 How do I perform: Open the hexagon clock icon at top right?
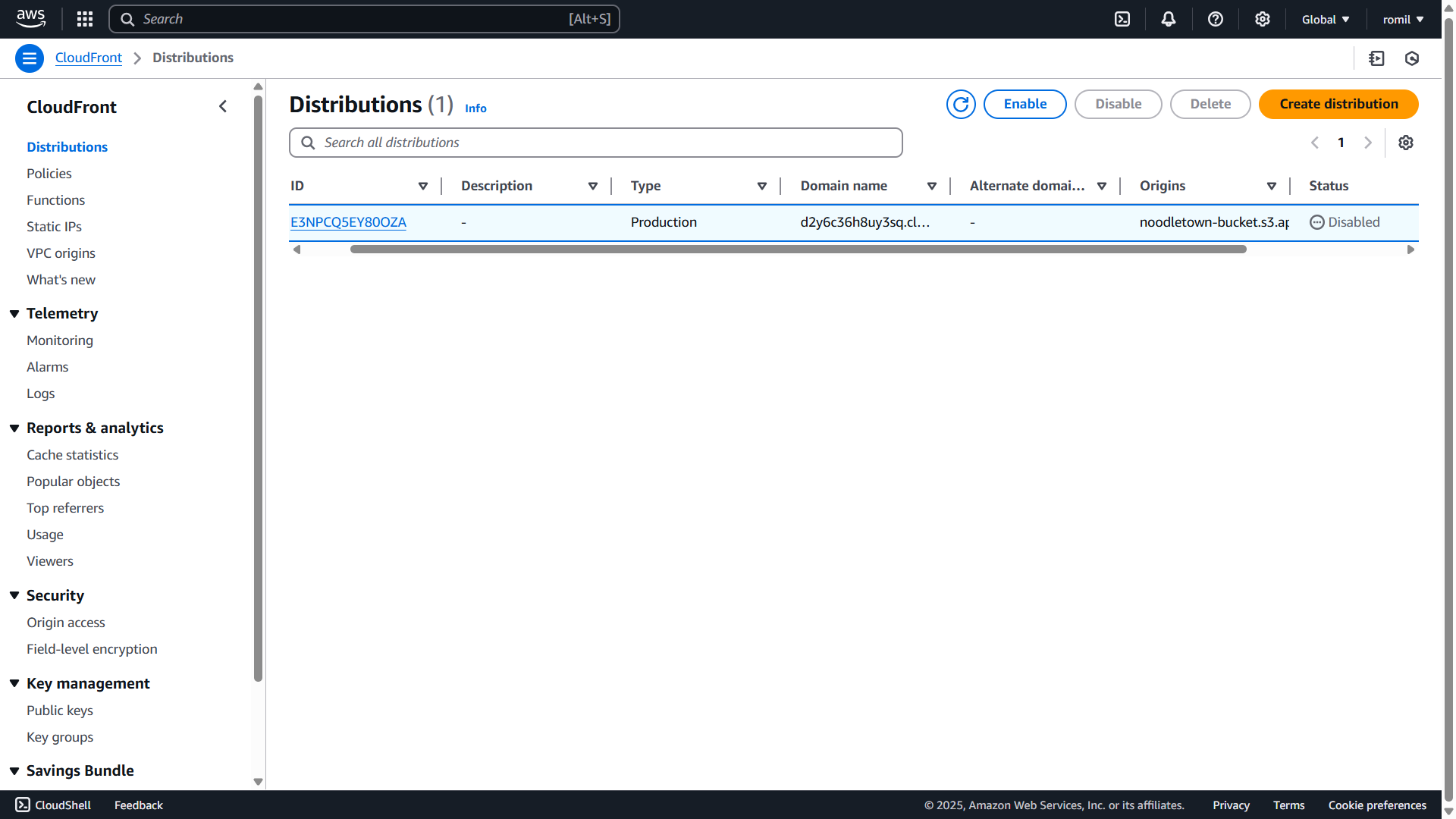1412,58
